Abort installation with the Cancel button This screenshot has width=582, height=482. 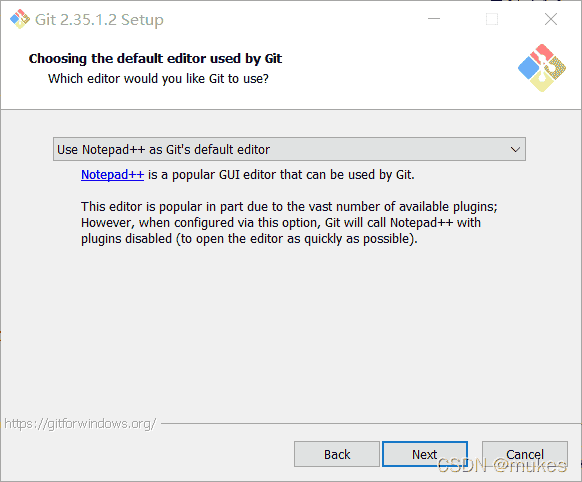[x=525, y=454]
